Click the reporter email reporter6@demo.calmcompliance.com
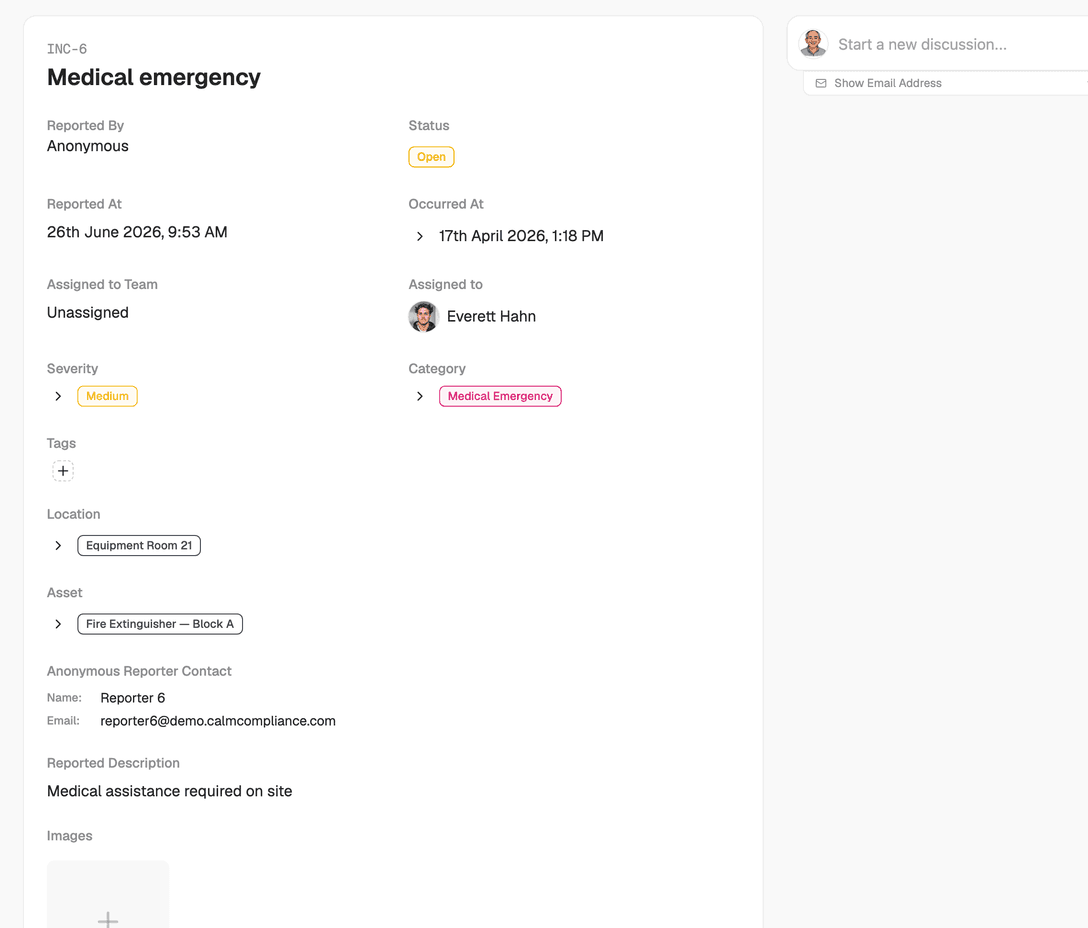 tap(218, 721)
